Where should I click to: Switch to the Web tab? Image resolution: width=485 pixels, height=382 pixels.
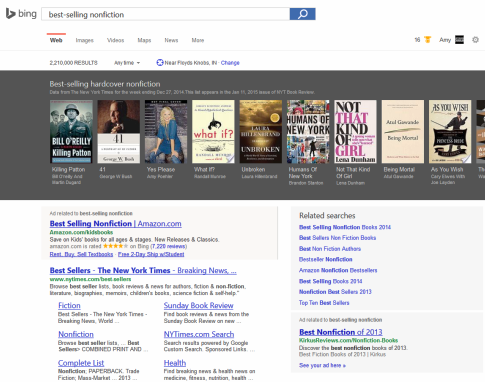pos(56,40)
